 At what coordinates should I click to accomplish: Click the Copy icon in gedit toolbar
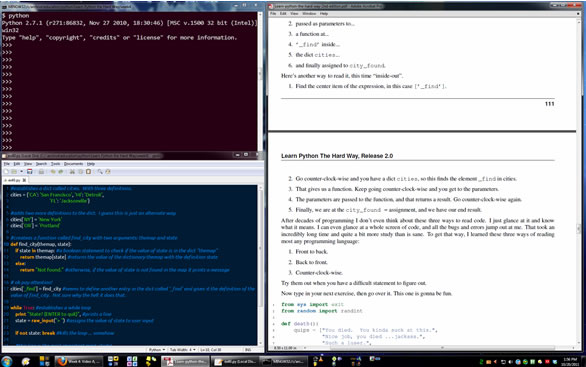(x=80, y=172)
